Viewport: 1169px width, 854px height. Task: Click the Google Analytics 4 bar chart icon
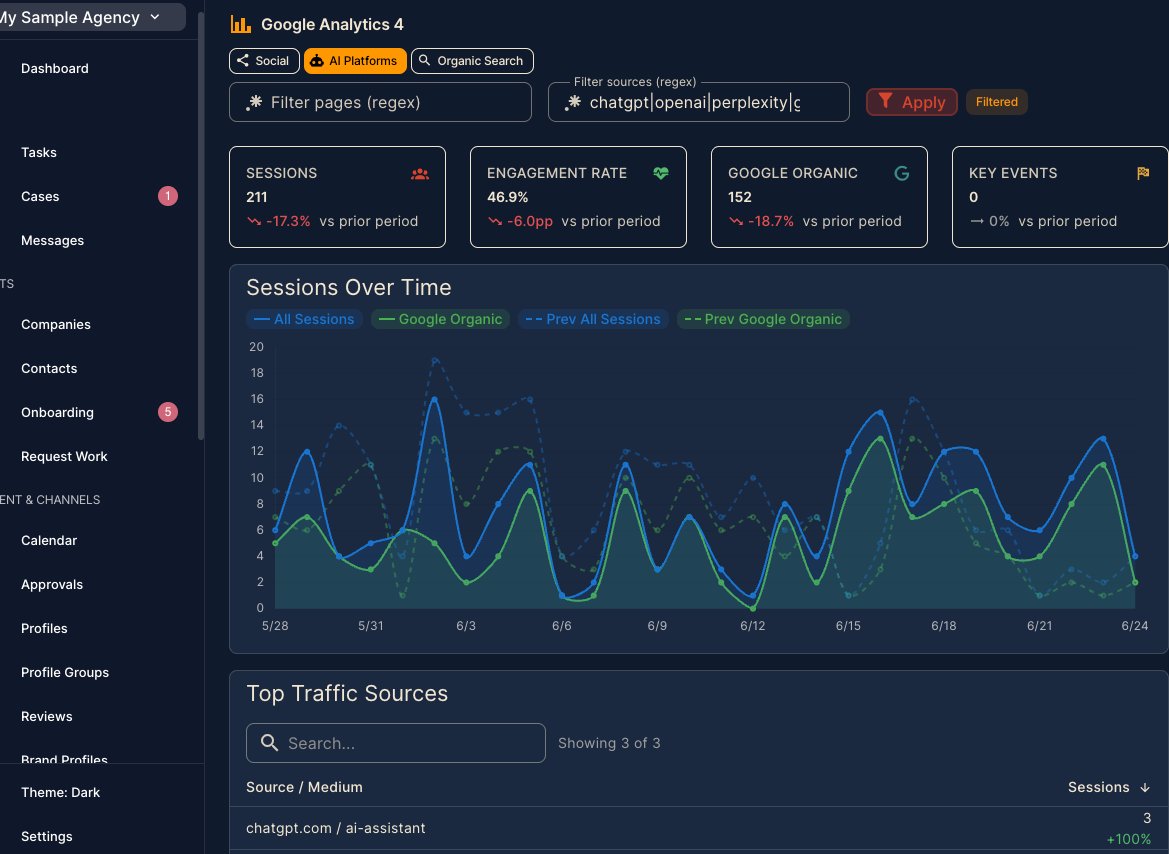coord(240,25)
